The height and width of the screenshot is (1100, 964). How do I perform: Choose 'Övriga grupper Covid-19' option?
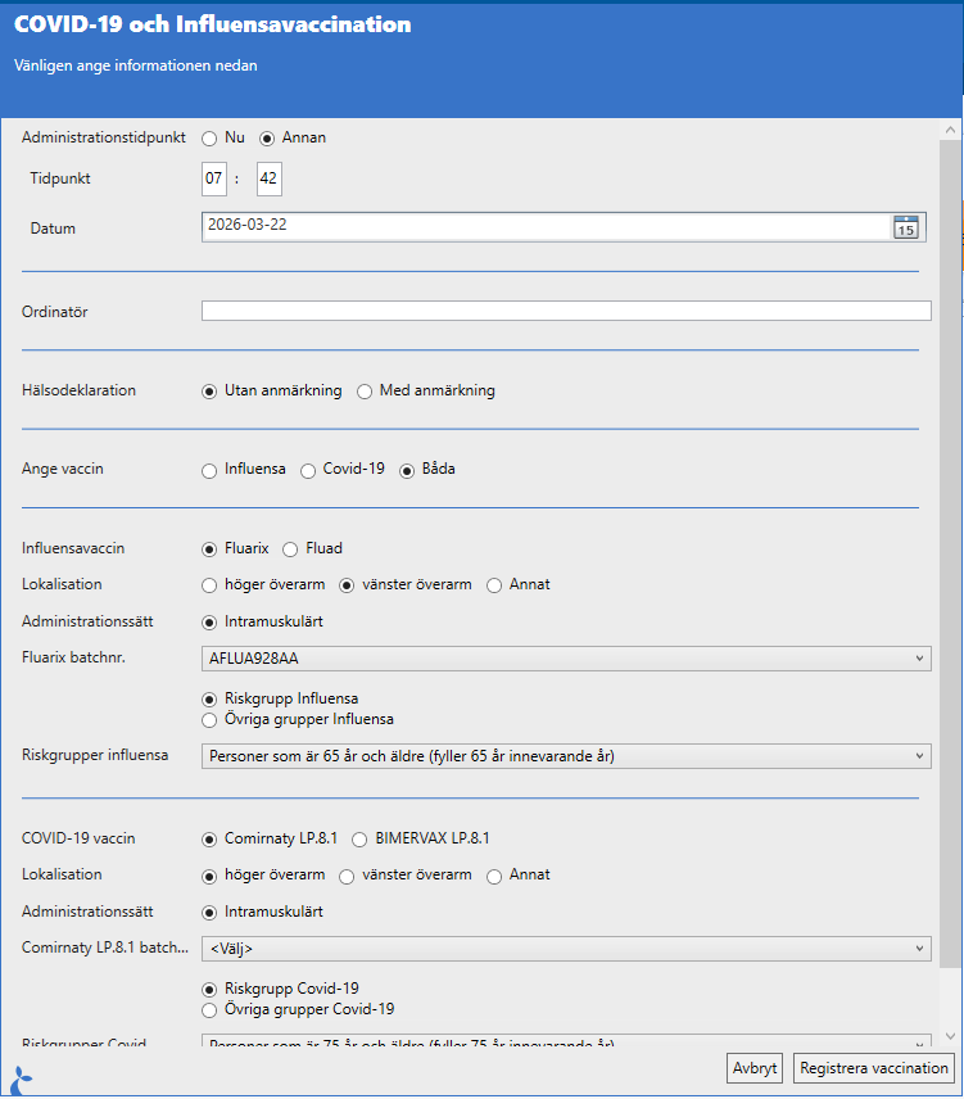(209, 1010)
